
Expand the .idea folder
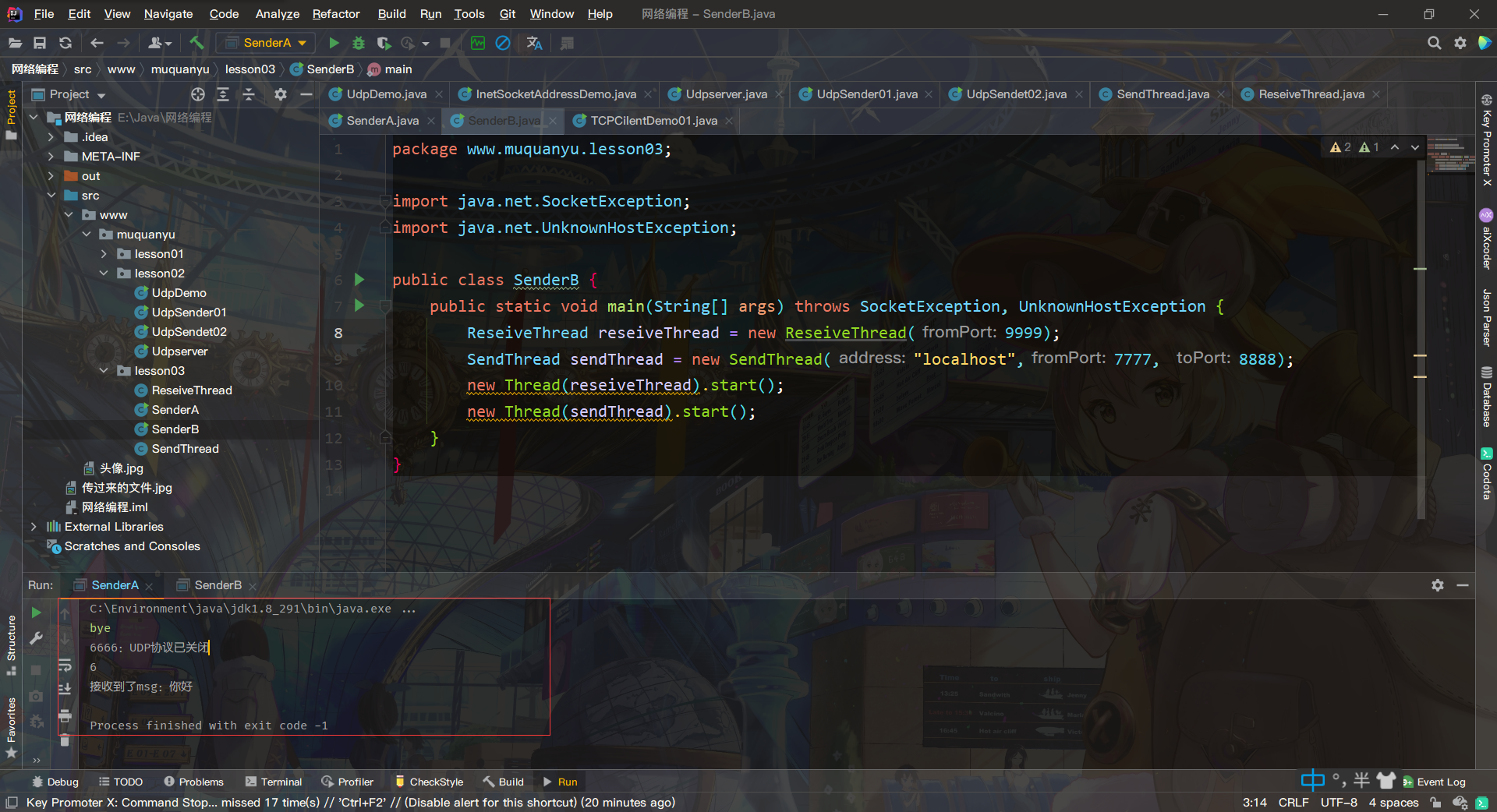(51, 137)
